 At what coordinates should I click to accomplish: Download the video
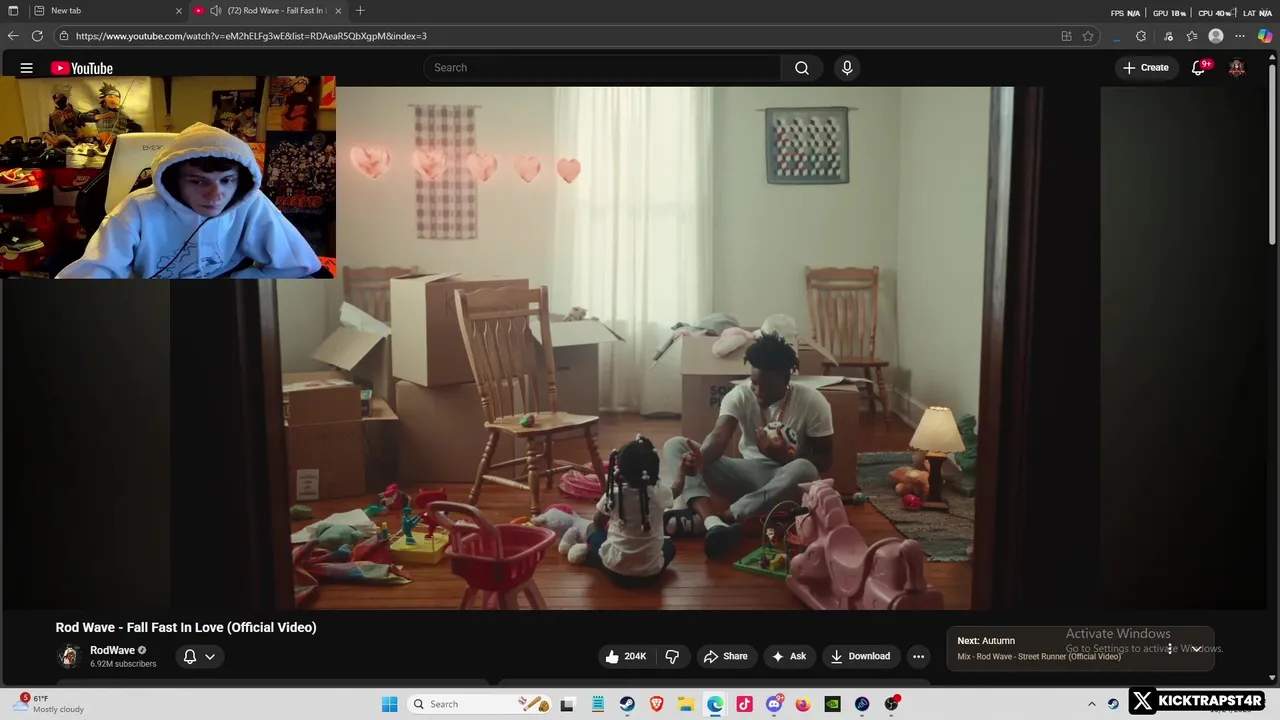pos(860,656)
